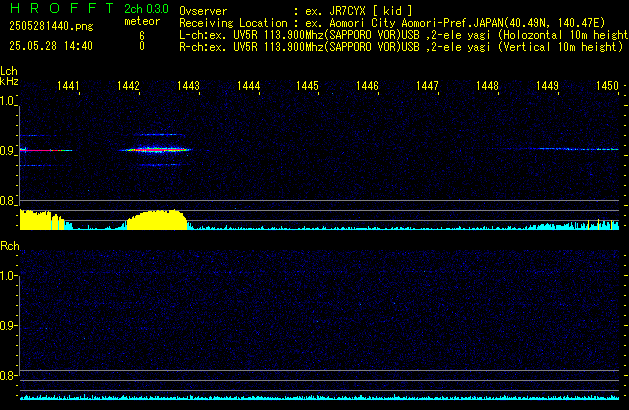Click the R-ch antenna description line
This screenshot has width=629, height=410.
401,47
